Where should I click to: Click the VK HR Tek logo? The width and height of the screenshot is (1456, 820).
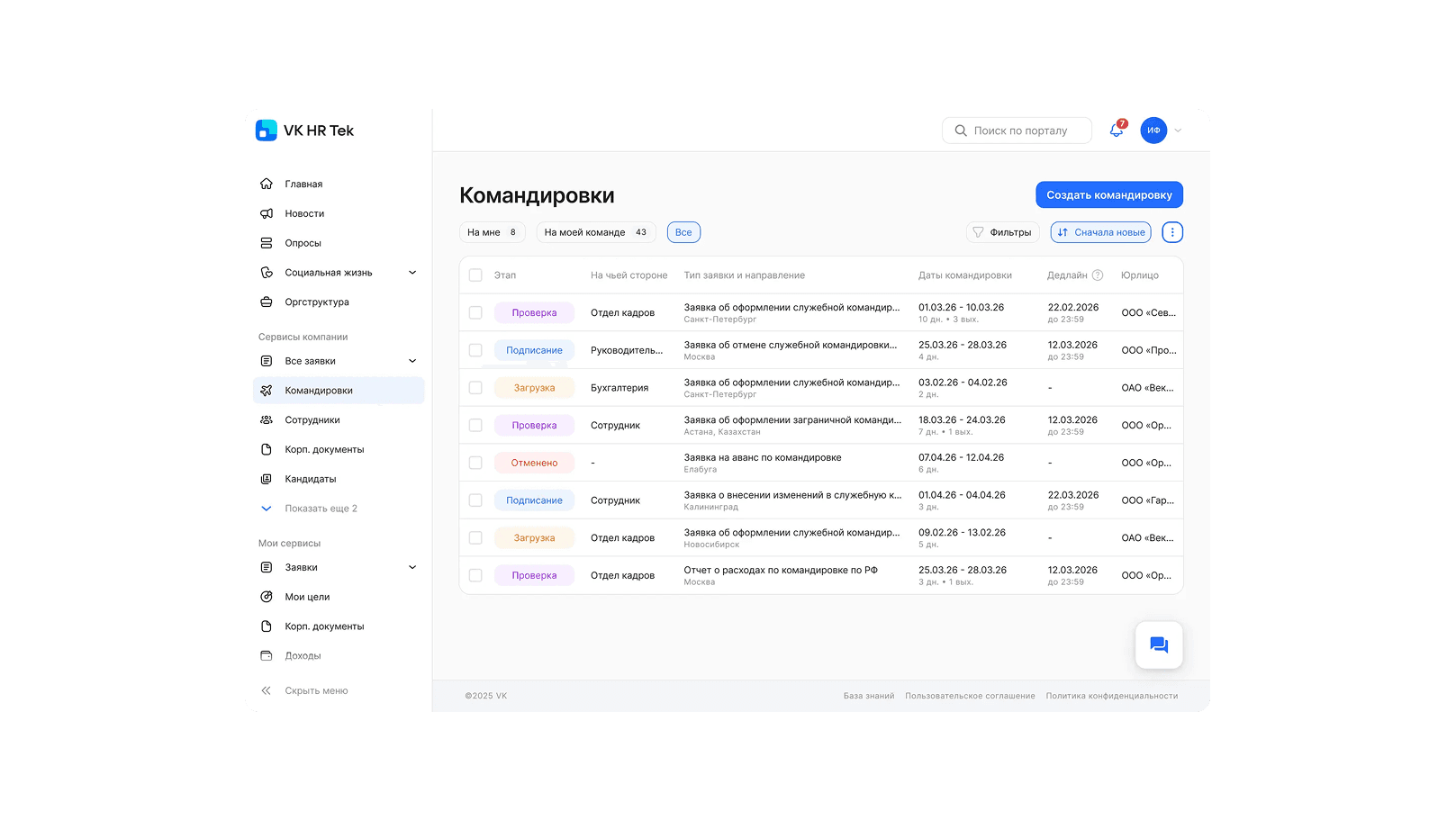(304, 131)
